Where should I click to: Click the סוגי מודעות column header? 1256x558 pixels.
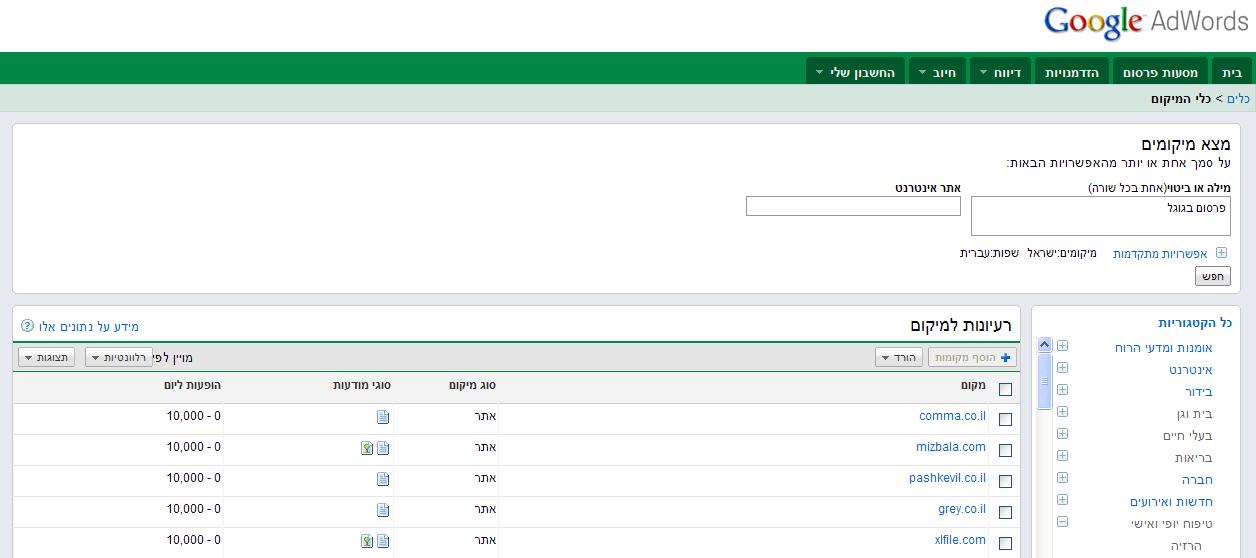362,385
